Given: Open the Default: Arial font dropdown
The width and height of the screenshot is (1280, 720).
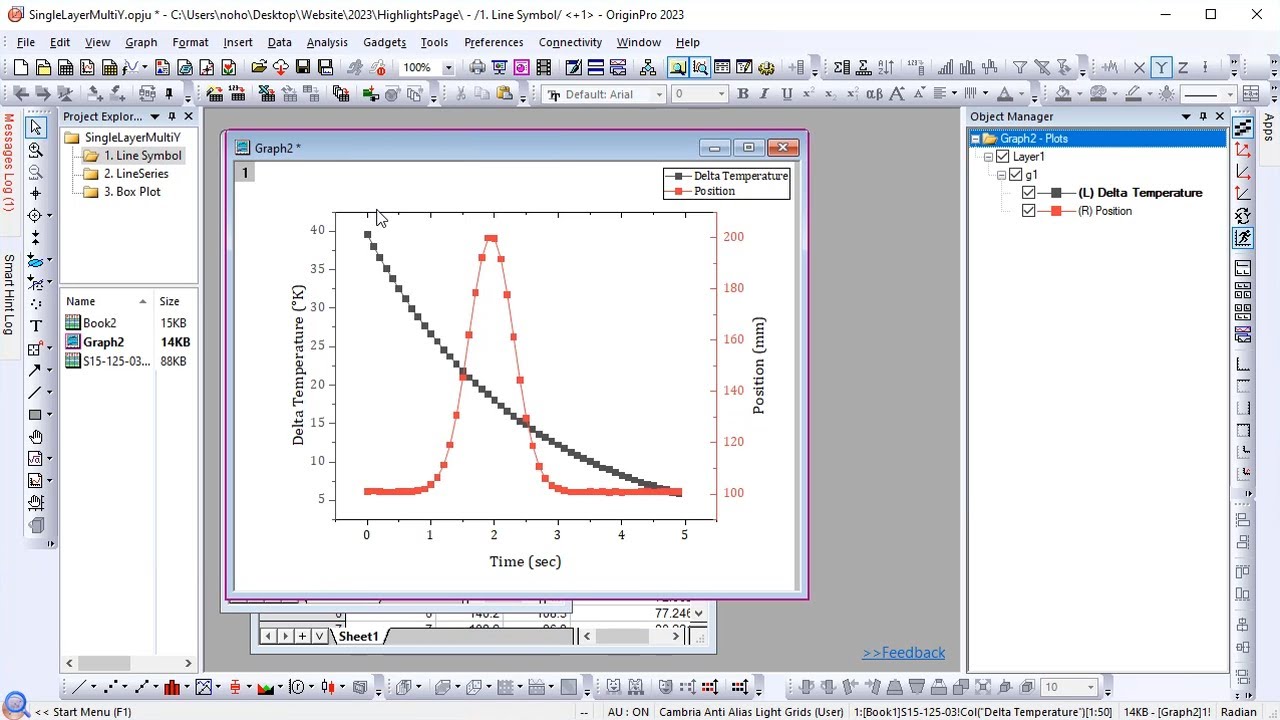Looking at the screenshot, I should pos(659,94).
